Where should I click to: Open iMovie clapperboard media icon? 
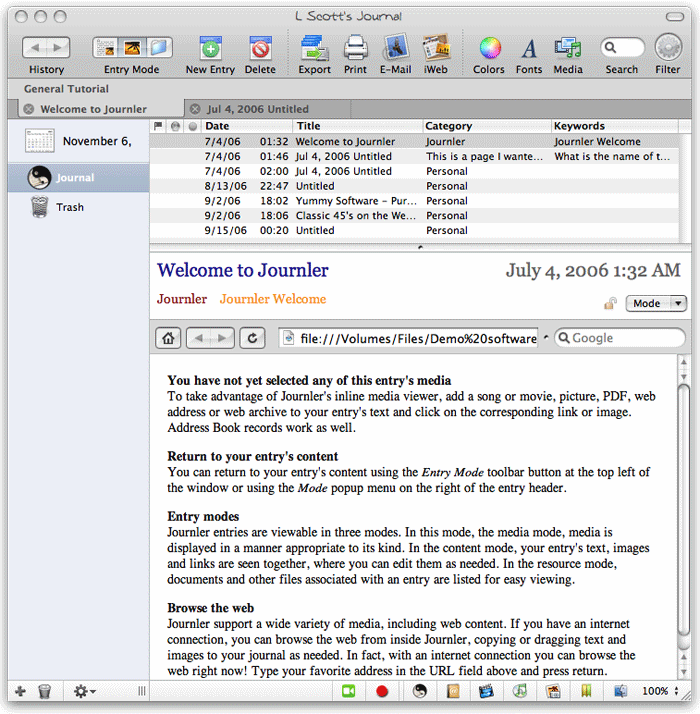[486, 691]
